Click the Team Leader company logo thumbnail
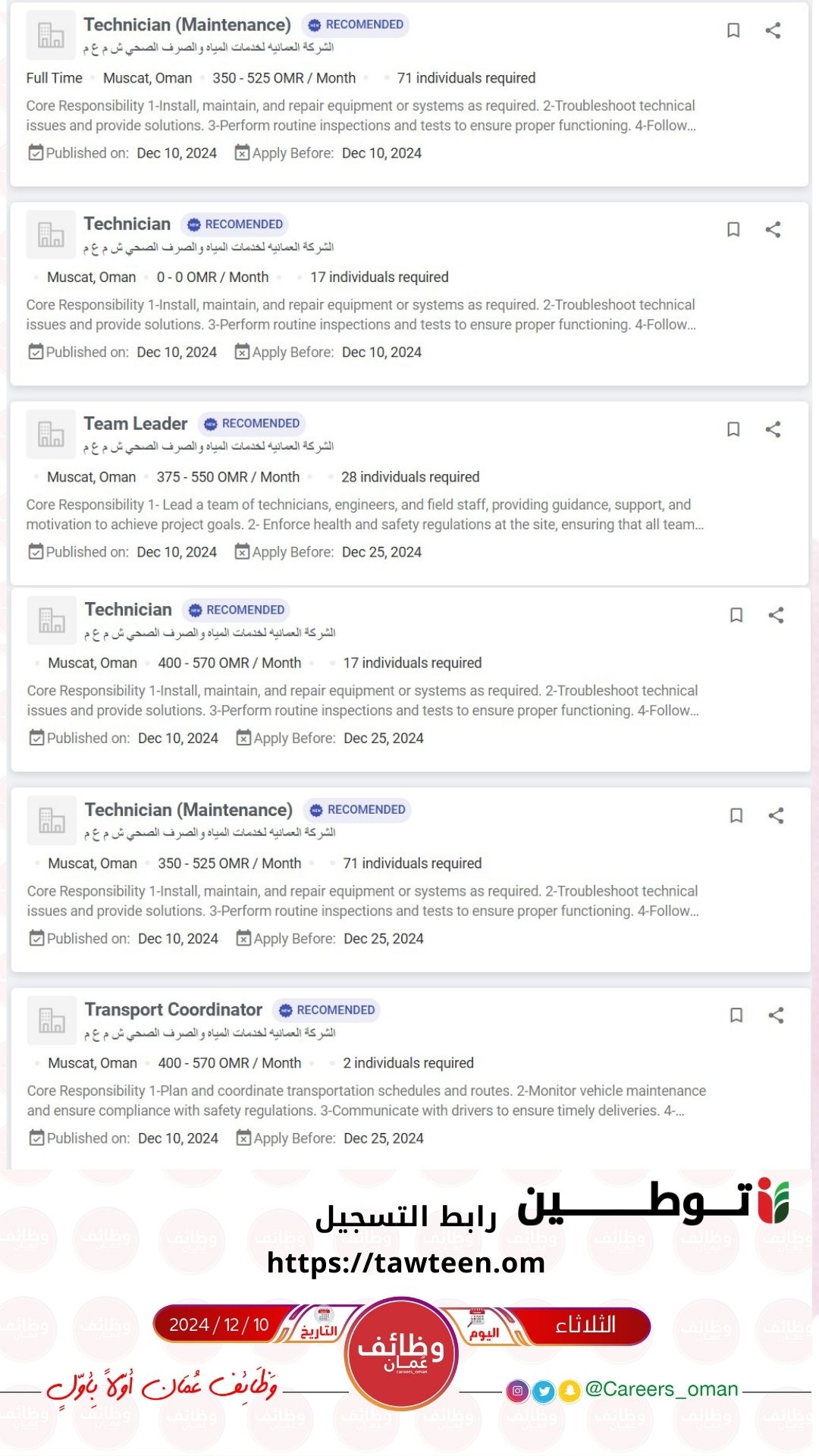Image resolution: width=819 pixels, height=1456 pixels. [51, 435]
